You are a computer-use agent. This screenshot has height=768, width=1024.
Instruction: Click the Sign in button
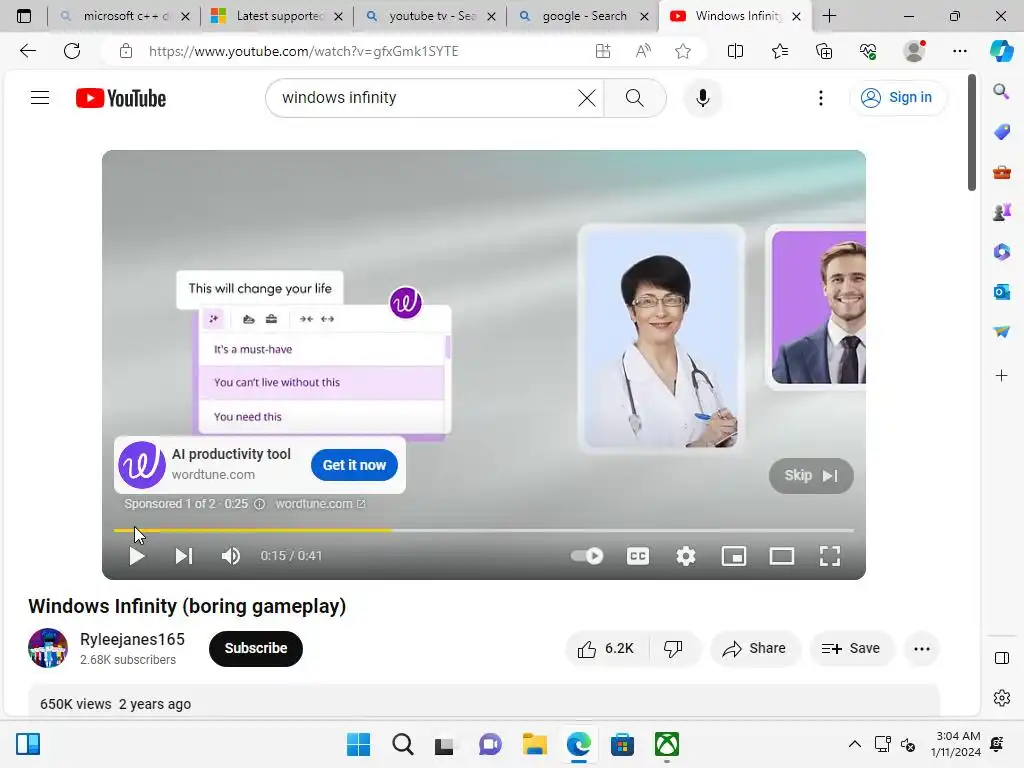click(x=897, y=97)
